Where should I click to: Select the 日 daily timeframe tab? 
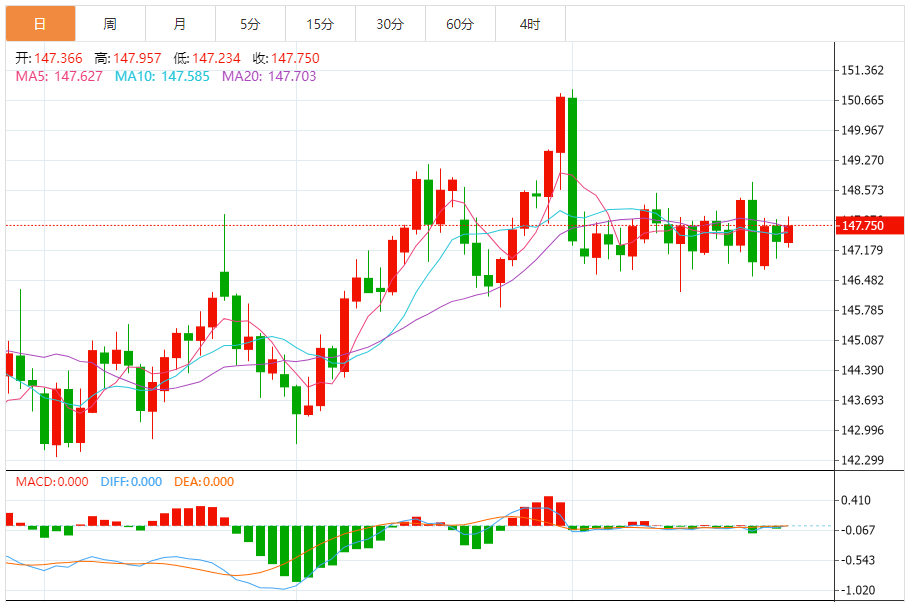pyautogui.click(x=40, y=24)
